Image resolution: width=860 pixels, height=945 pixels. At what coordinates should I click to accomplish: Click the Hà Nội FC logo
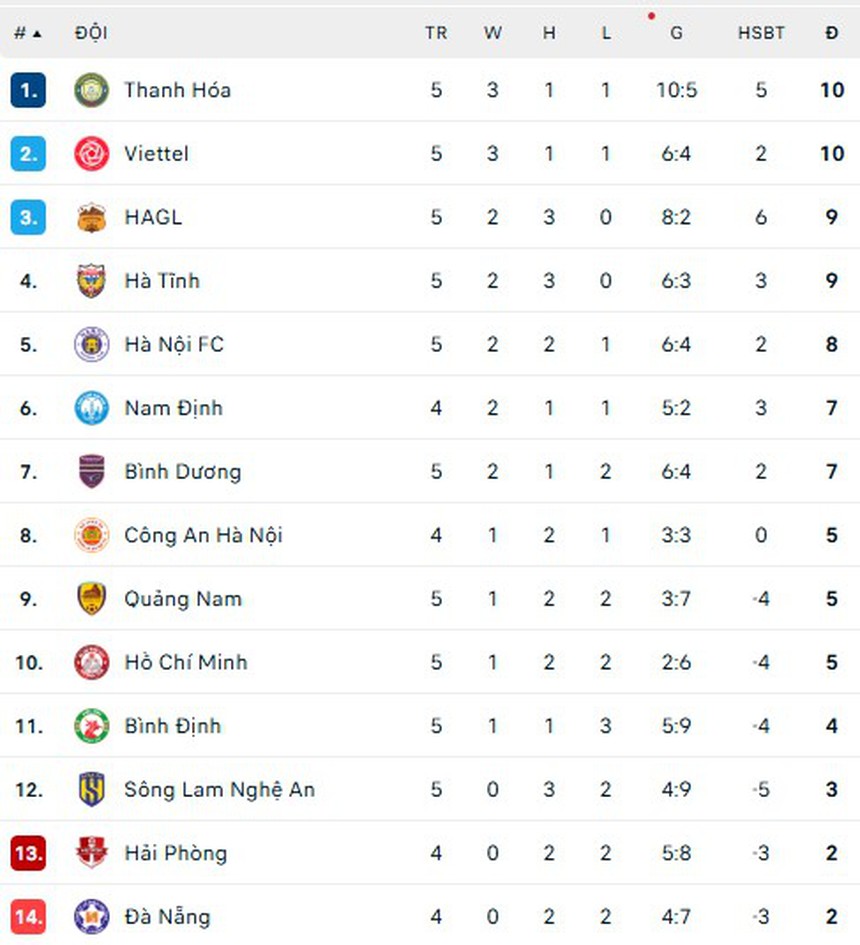[x=93, y=345]
